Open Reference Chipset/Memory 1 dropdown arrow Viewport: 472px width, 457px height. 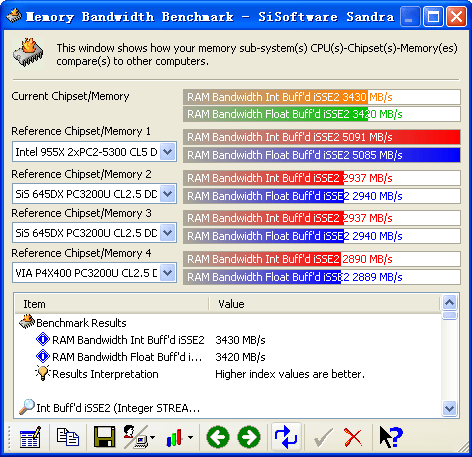(168, 152)
